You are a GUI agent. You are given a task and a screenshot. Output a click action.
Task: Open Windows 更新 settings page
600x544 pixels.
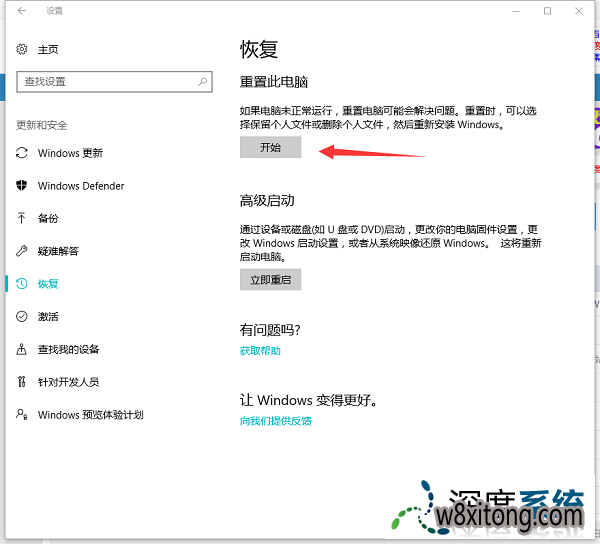70,153
